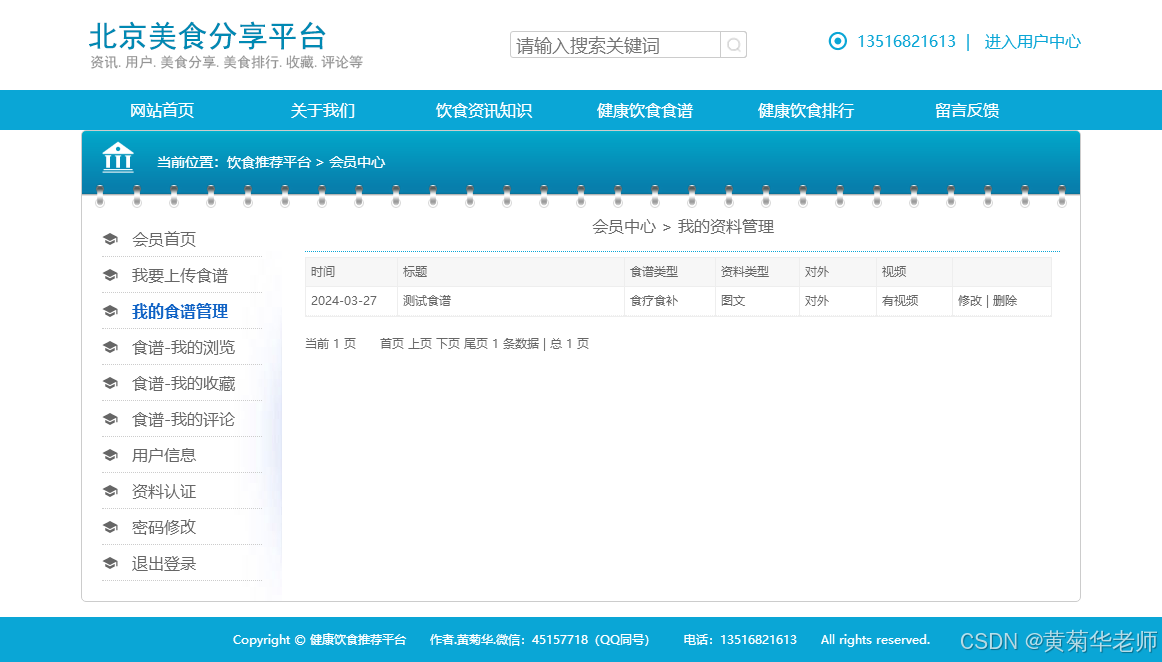Screen dimensions: 1162x662
Task: Click the bank icon in the breadcrumb bar
Action: click(x=117, y=158)
